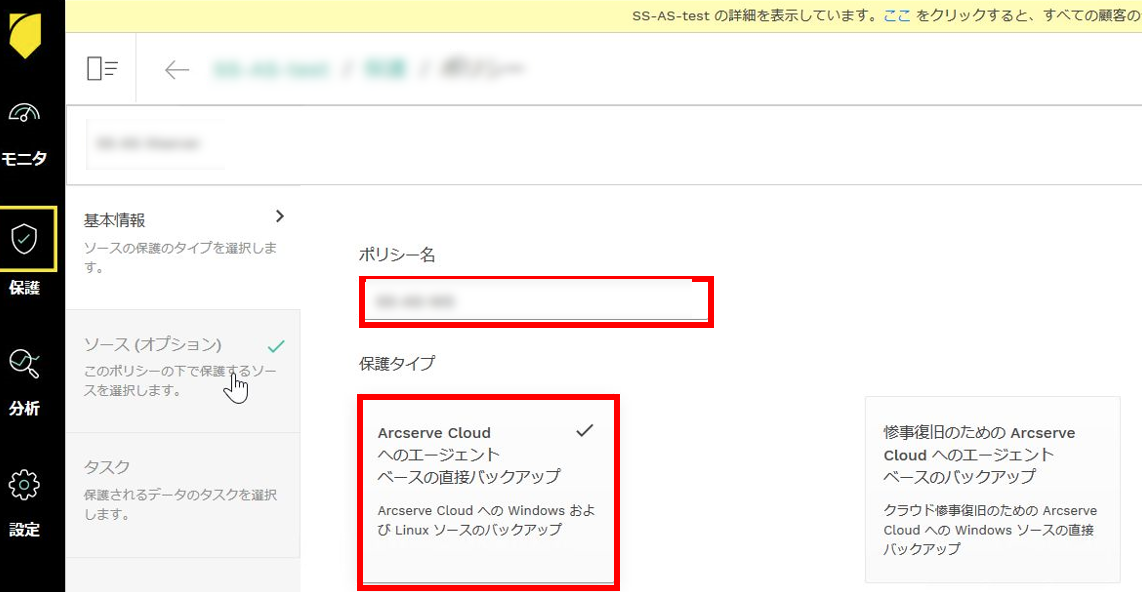
Task: Click the Arcserve shield logo
Action: 25,35
